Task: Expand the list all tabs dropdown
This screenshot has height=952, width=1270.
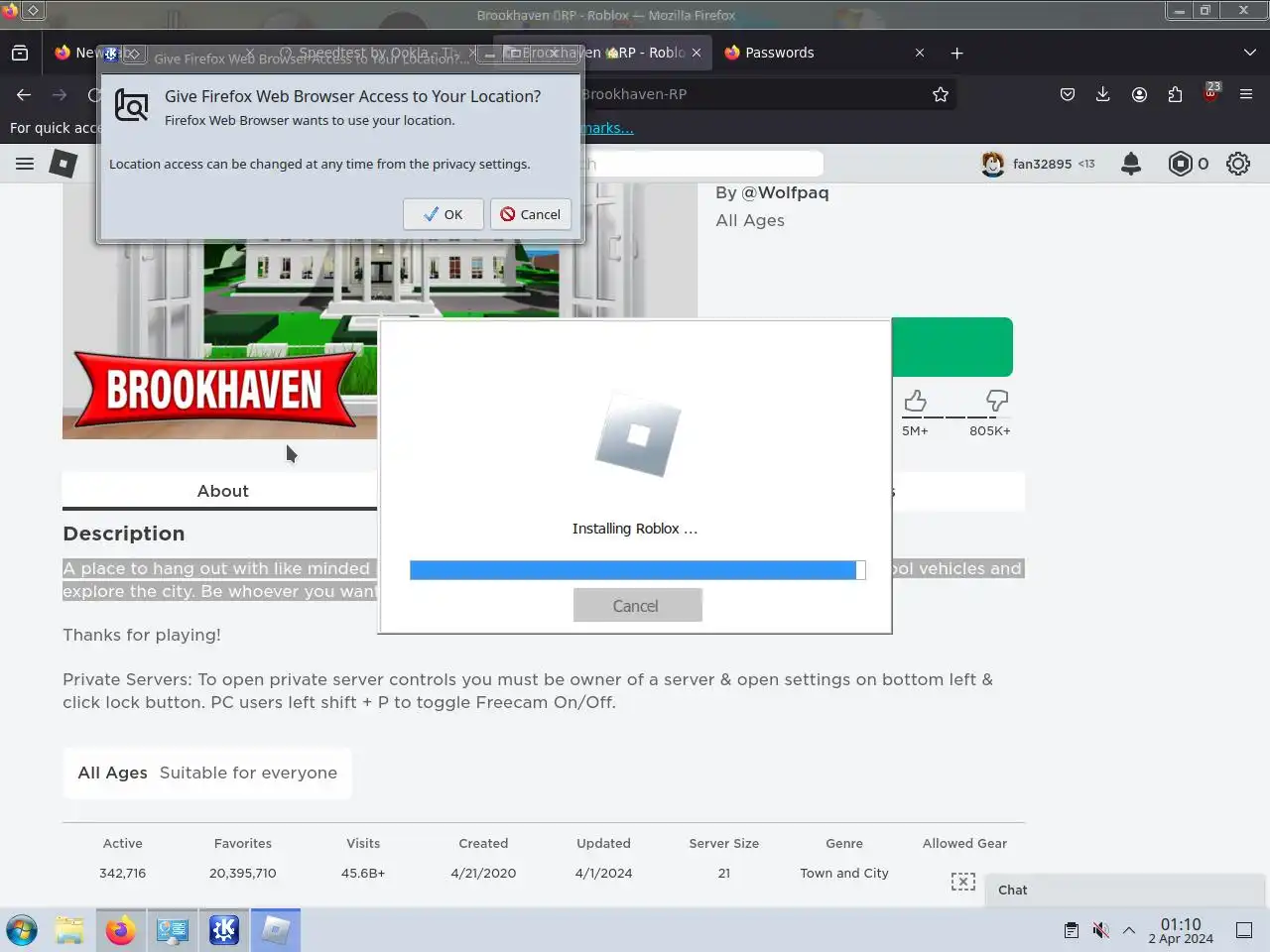Action: click(1249, 53)
